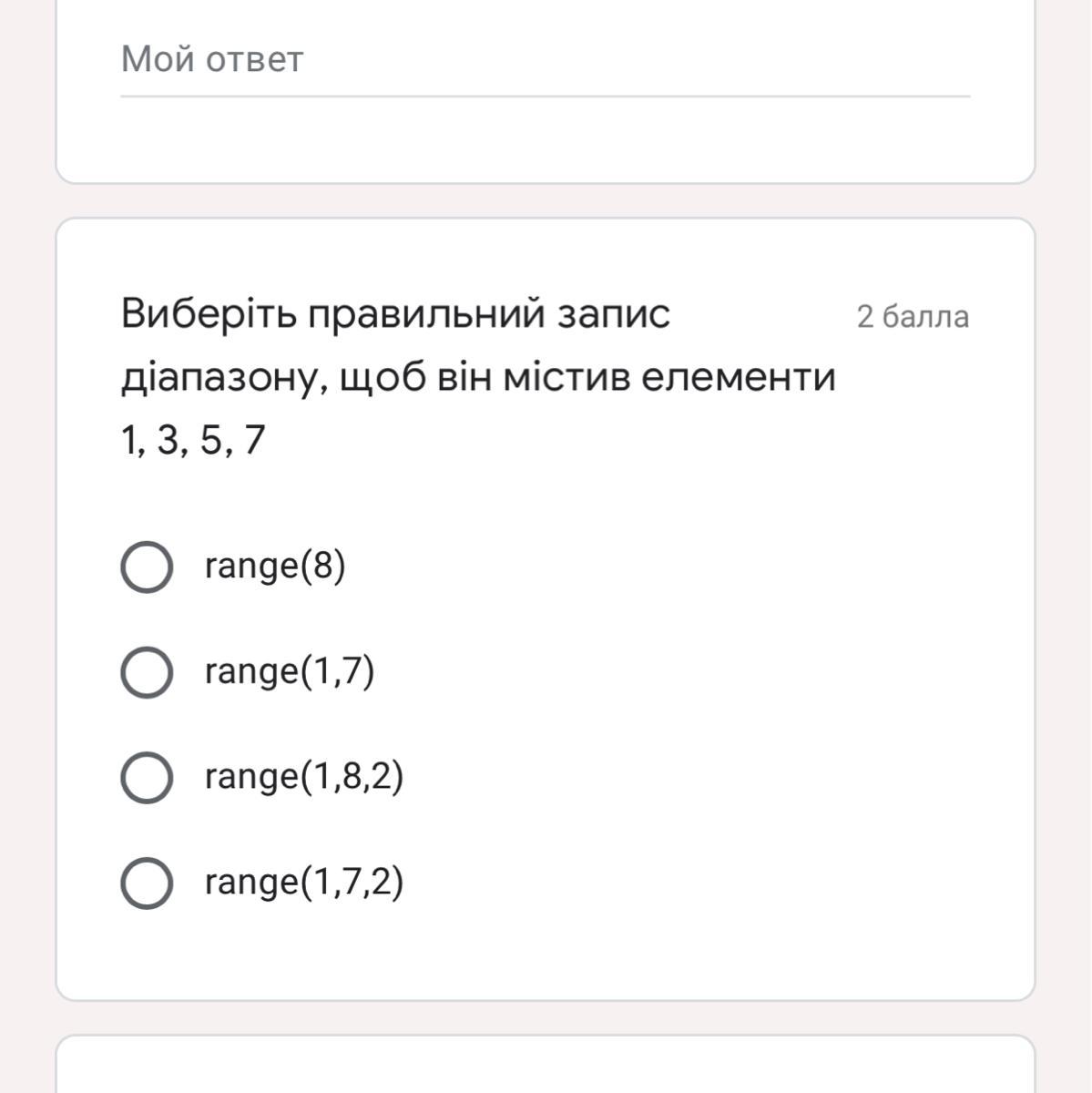Click empty space below the answer field in top card
Screen dimensions: 1092x1093
point(545,138)
